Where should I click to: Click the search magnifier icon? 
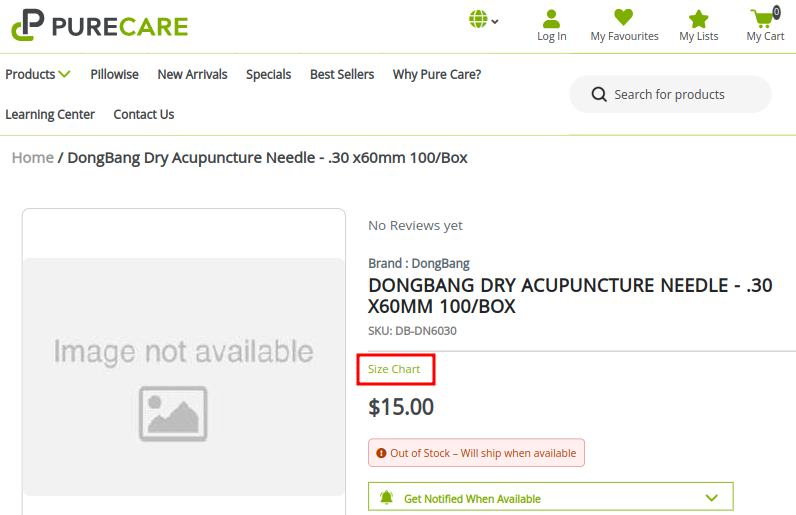click(x=599, y=95)
